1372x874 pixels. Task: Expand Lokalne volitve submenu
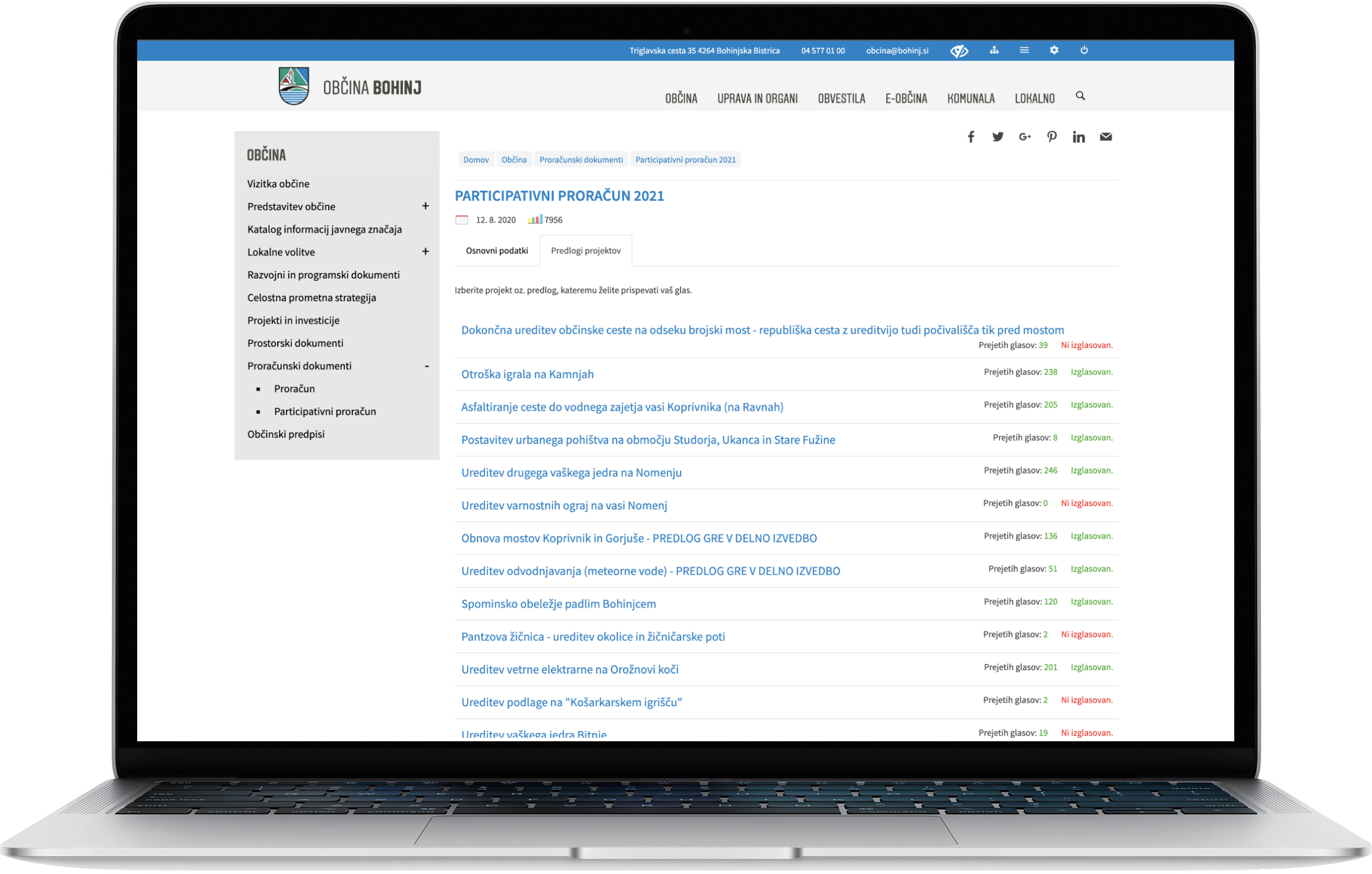pos(425,251)
